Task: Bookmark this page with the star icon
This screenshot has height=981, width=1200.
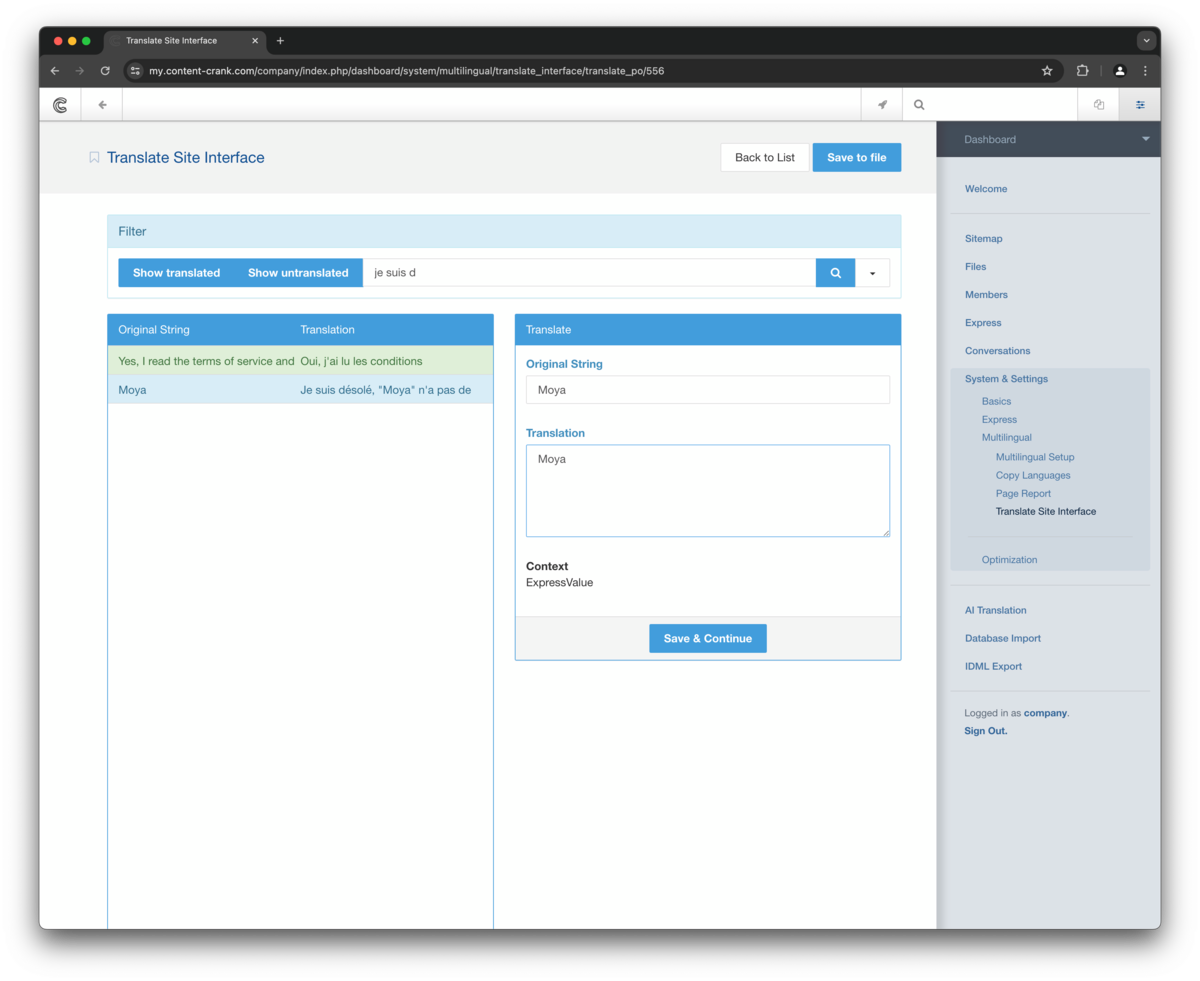Action: [1047, 71]
